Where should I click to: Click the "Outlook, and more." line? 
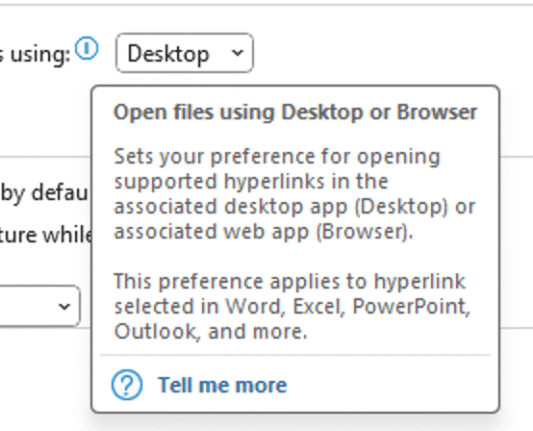pyautogui.click(x=210, y=331)
